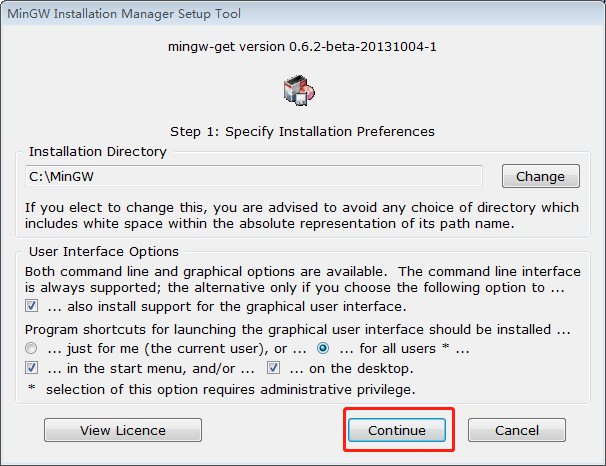Screen dimensions: 606x466
Task: Choose the "for all users" radio option
Action: (x=323, y=349)
